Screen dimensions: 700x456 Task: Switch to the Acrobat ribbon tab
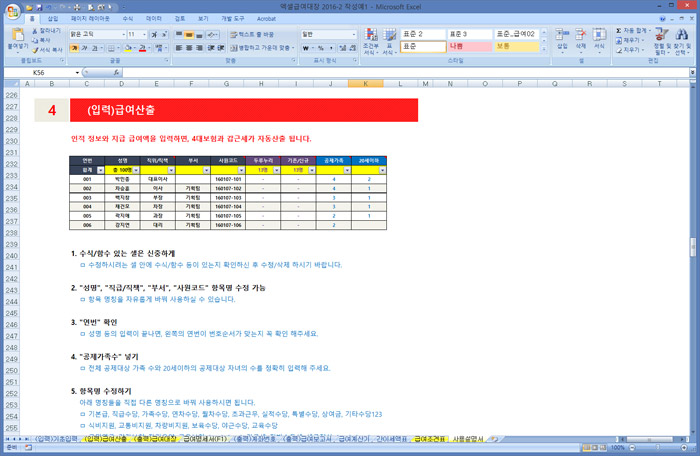click(x=266, y=19)
